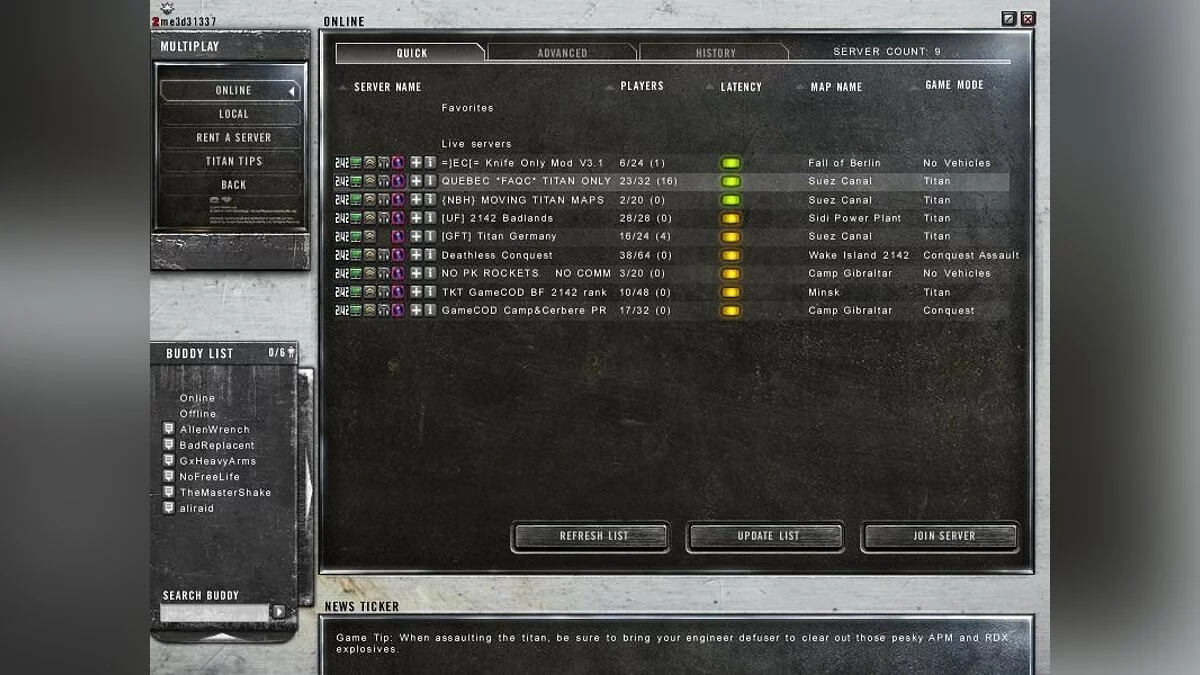Show NO PK ROCKETS server info
Viewport: 1200px width, 675px height.
pyautogui.click(x=430, y=273)
